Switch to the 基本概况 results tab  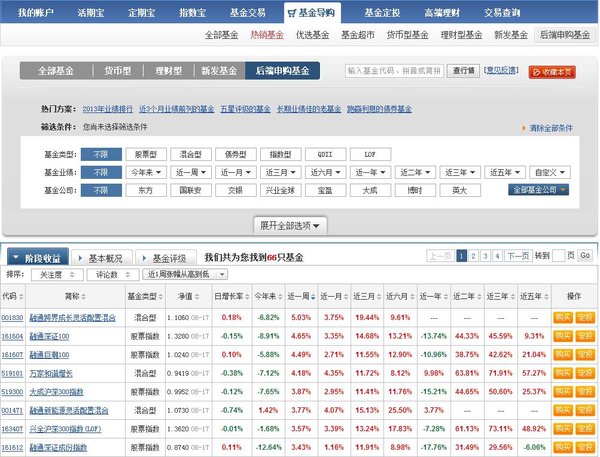[x=102, y=258]
